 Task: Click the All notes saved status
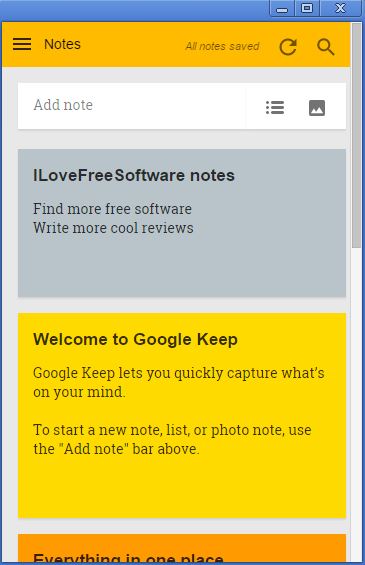(x=222, y=46)
